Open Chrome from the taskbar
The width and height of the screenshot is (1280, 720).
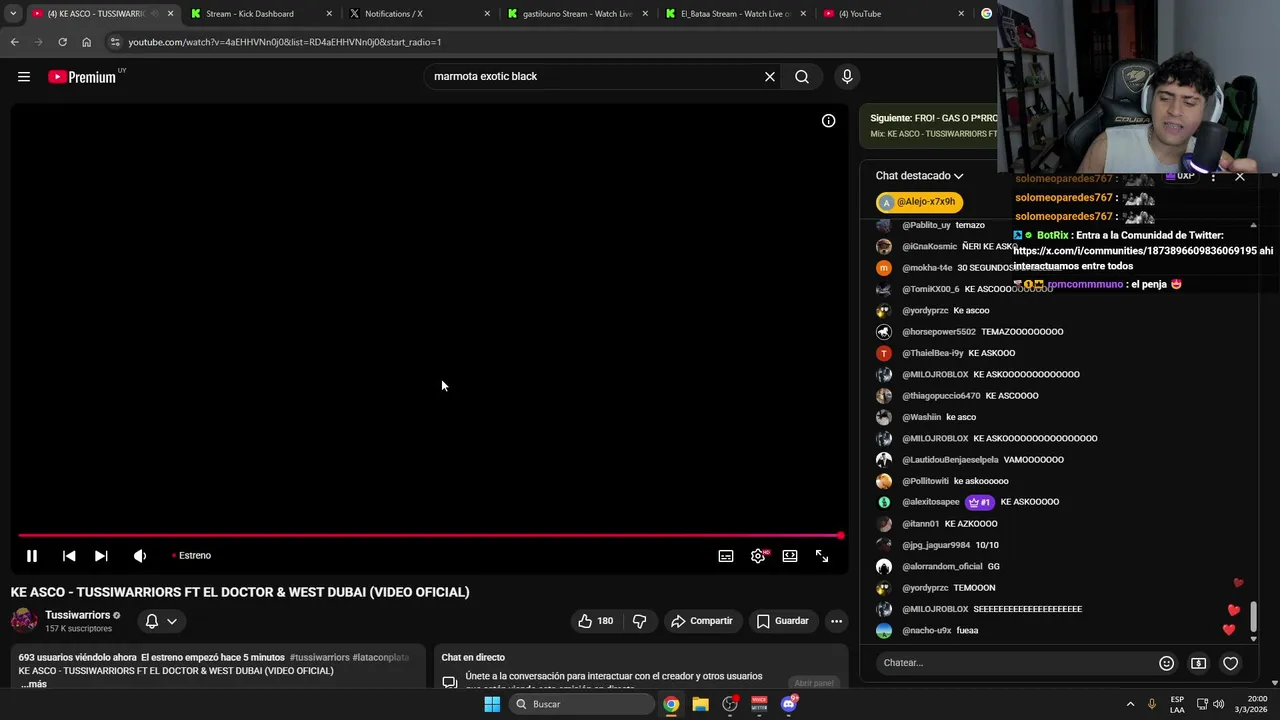[x=671, y=704]
